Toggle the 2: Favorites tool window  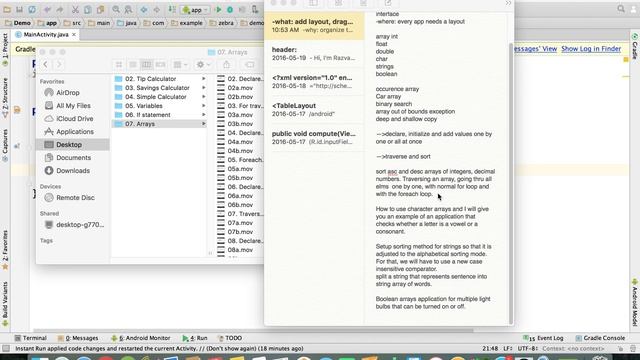[5, 250]
